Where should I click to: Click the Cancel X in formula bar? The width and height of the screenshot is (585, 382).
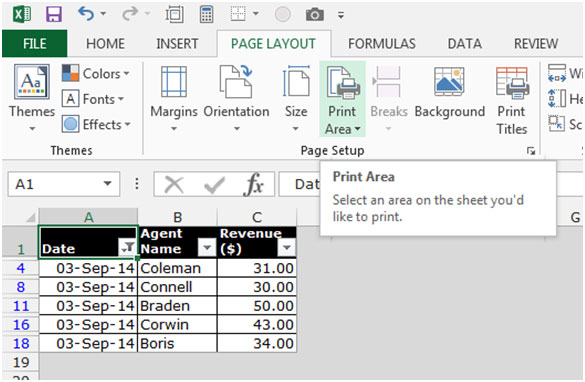coord(174,185)
